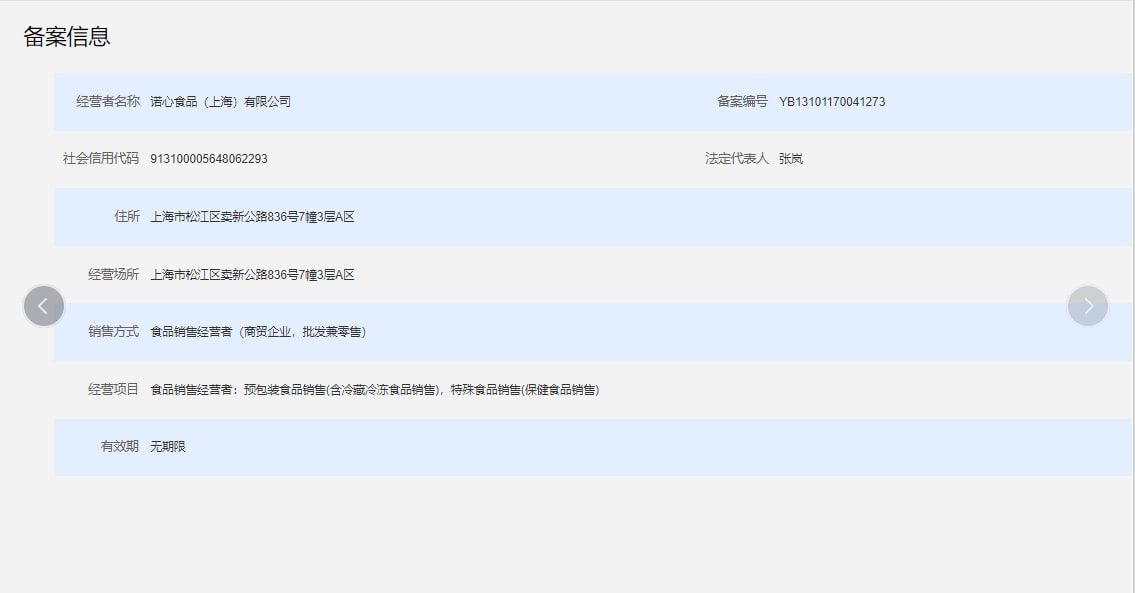Click the previous slide left arrow
This screenshot has height=593, width=1135.
[44, 306]
